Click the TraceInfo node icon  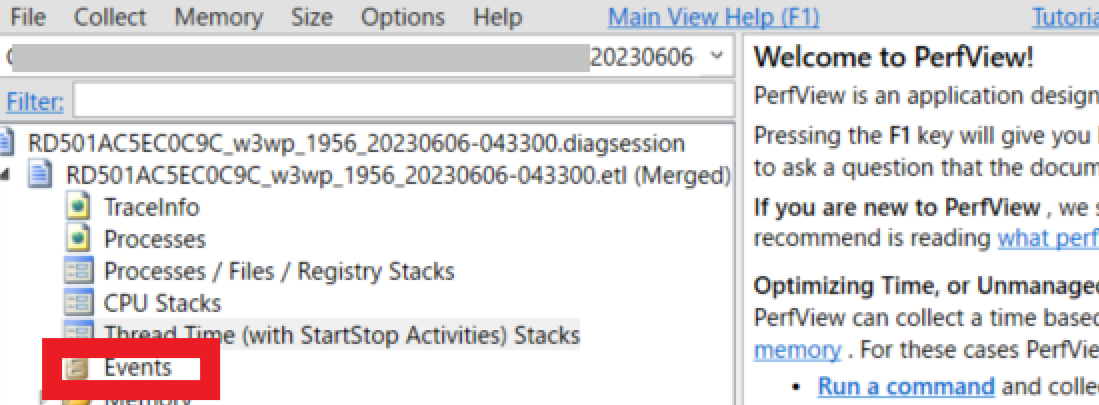[78, 208]
